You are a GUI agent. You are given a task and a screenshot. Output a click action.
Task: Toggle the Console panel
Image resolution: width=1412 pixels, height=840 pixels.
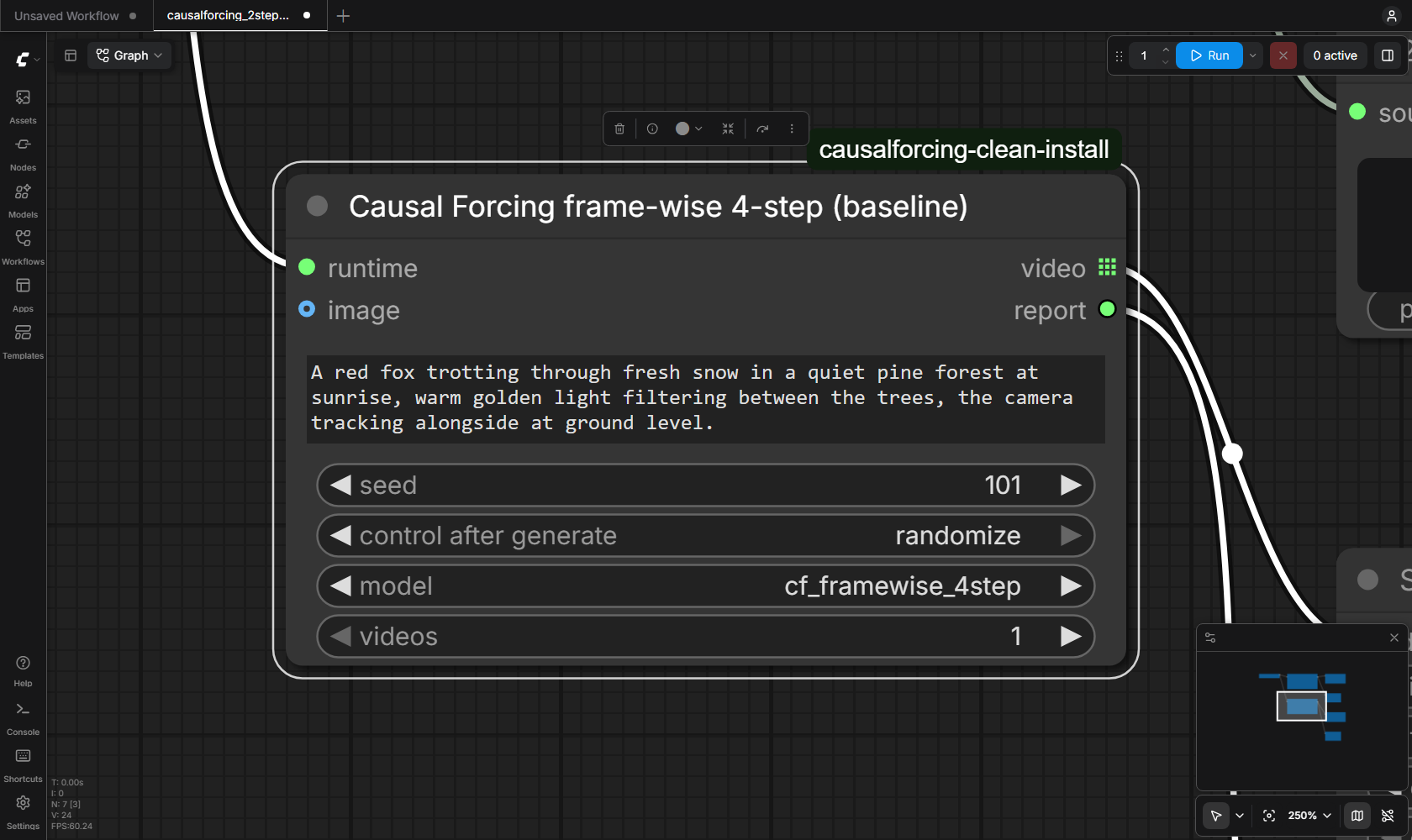pos(23,718)
